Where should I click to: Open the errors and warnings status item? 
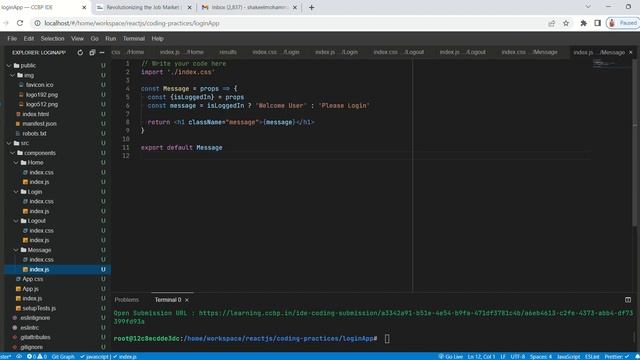[37, 356]
